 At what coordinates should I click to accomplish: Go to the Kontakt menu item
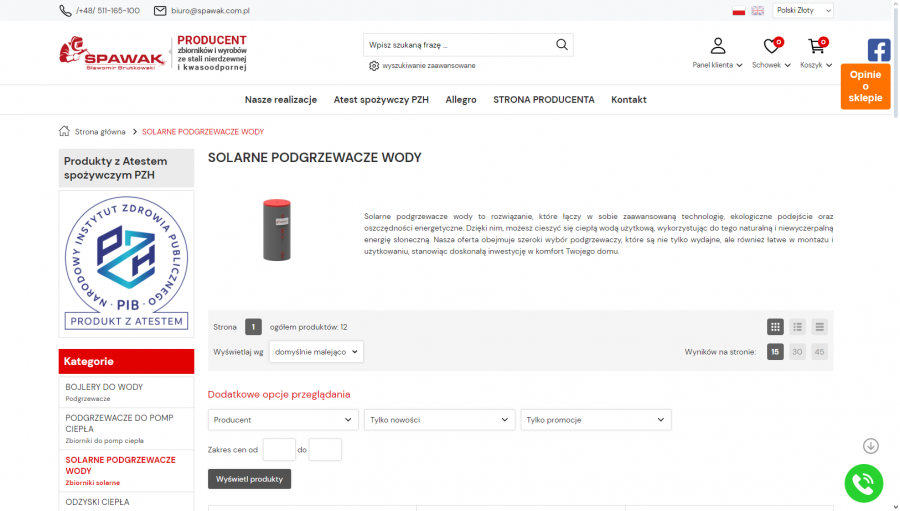click(629, 99)
